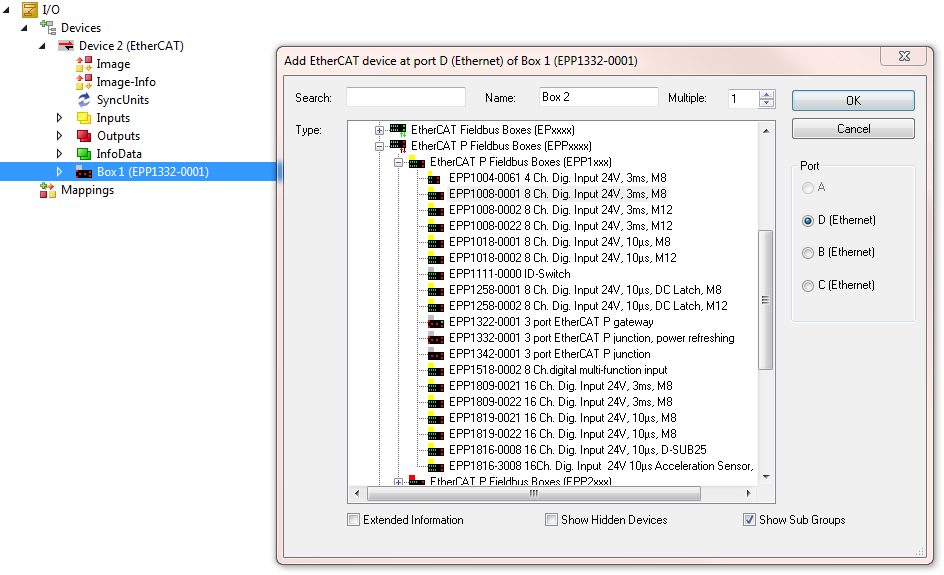The height and width of the screenshot is (575, 944).
Task: Select EPP1258-0002 DC Latch, M12 entry
Action: (588, 306)
